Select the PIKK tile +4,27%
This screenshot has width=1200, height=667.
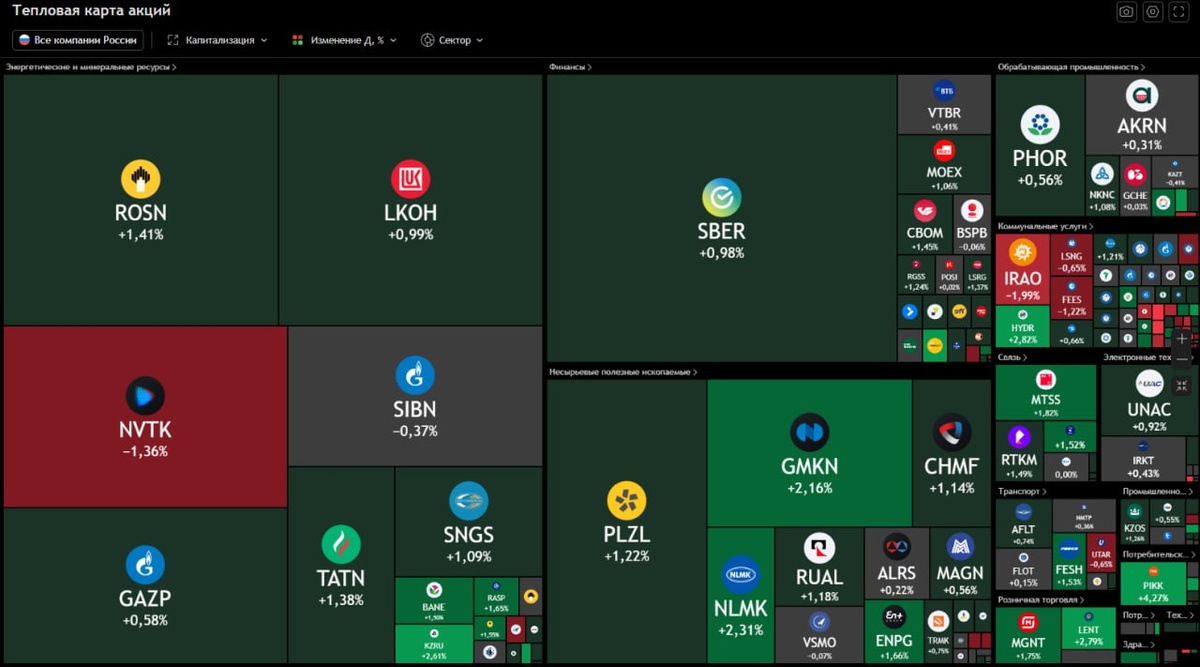[x=1153, y=585]
